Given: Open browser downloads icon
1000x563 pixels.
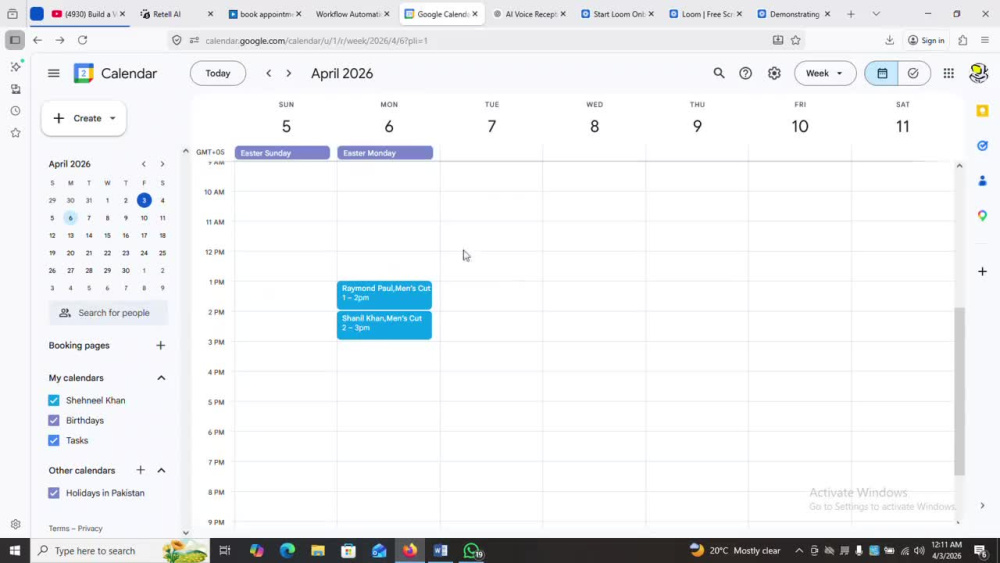Looking at the screenshot, I should tap(889, 40).
